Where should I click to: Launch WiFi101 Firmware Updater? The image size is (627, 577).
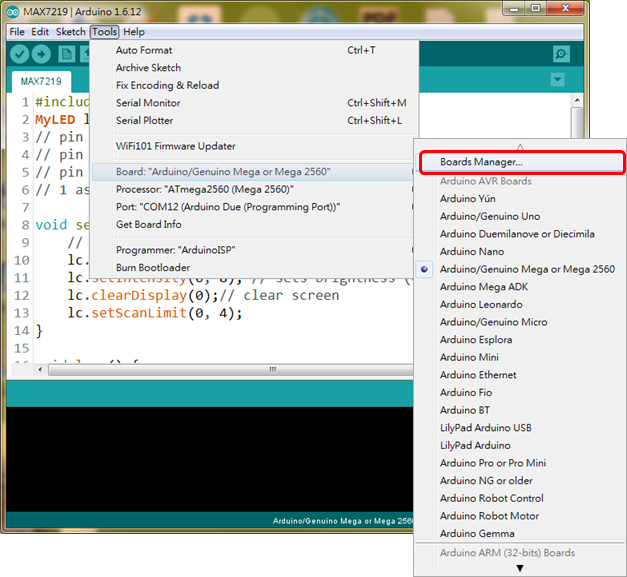tap(255, 146)
